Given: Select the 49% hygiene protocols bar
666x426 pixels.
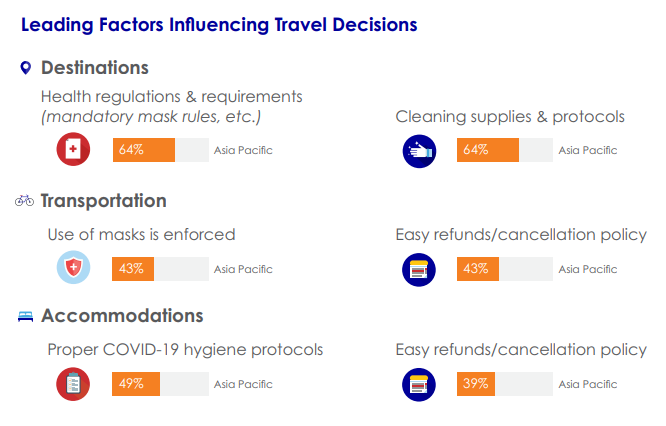Looking at the screenshot, I should (160, 384).
